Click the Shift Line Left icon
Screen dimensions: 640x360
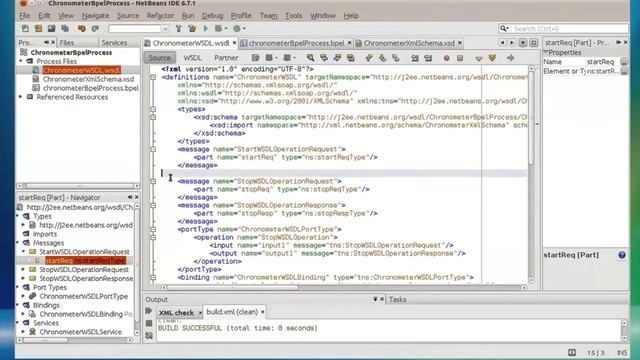pyautogui.click(x=415, y=58)
